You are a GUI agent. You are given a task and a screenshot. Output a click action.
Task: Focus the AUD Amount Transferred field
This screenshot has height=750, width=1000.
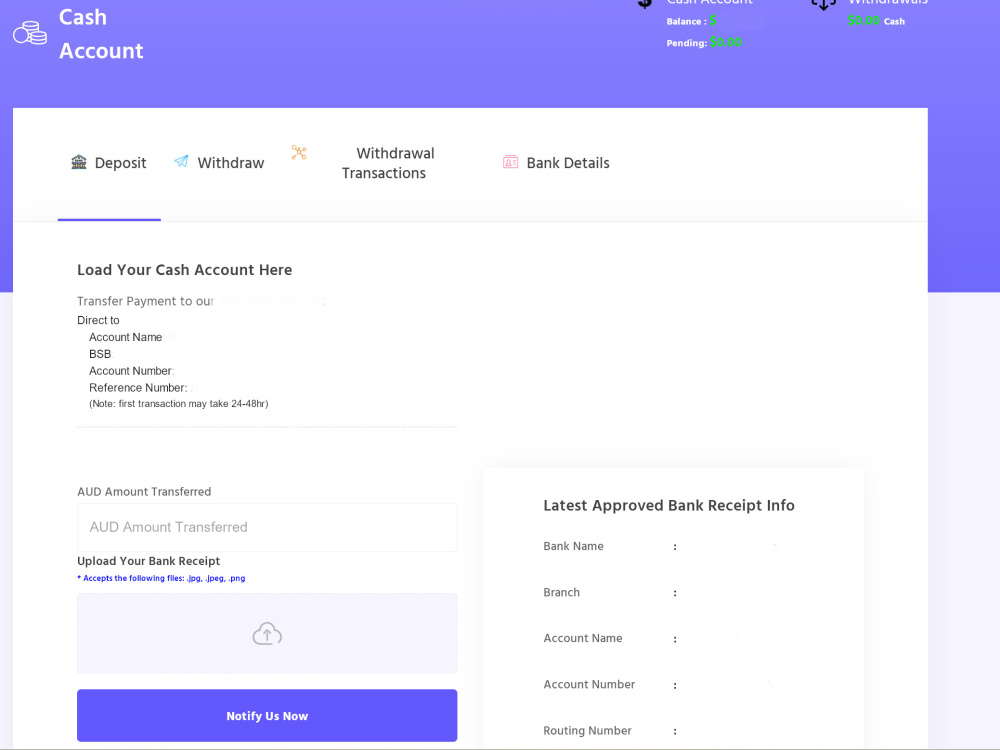(267, 527)
